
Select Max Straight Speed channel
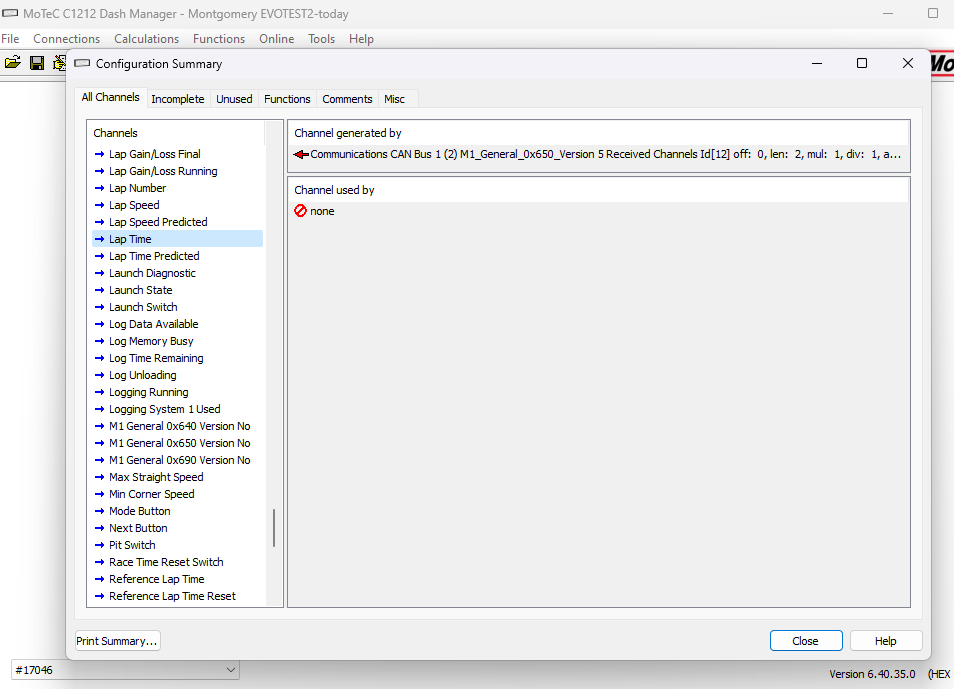[178, 478]
